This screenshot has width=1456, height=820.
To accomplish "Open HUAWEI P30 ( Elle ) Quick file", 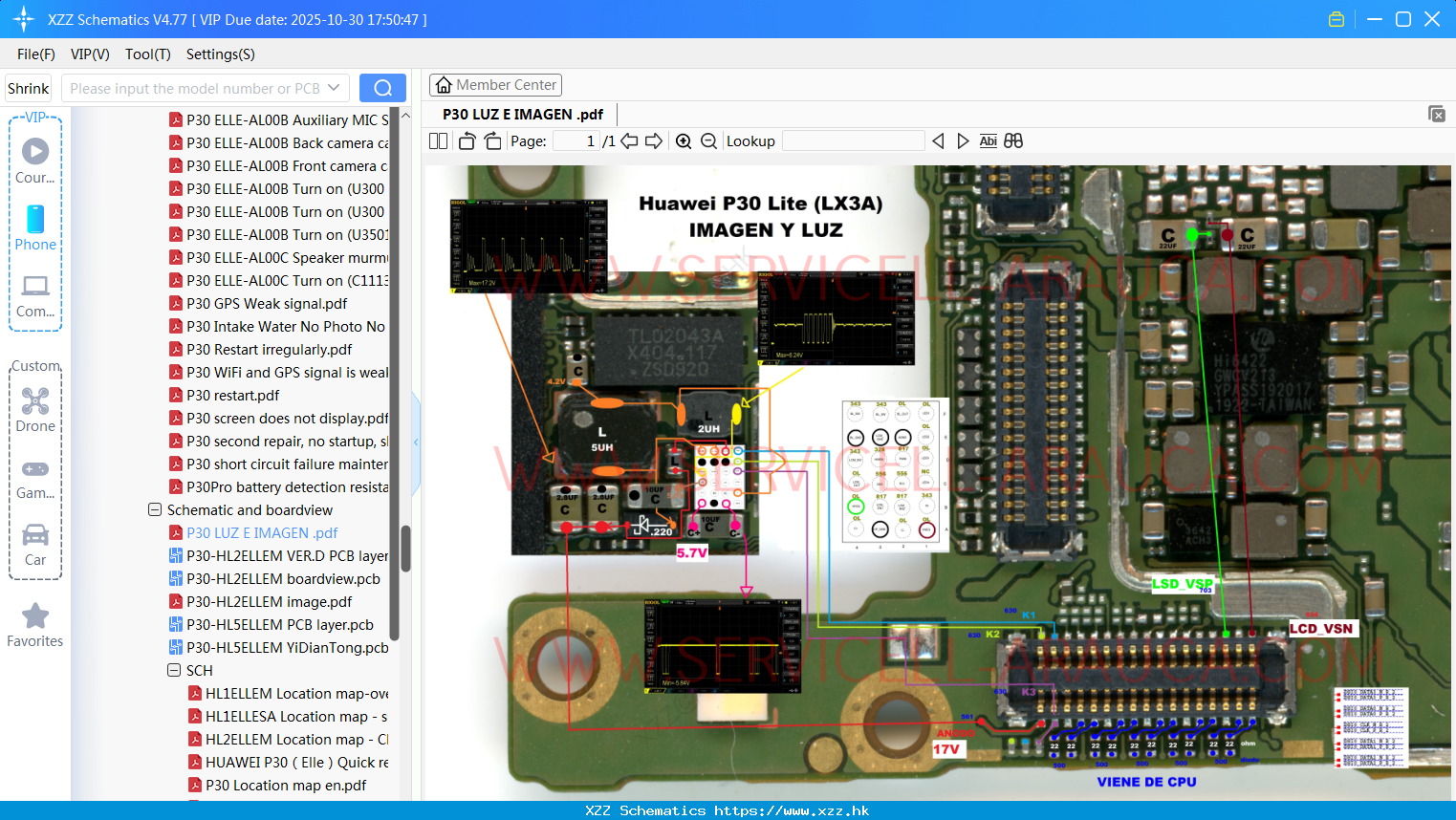I will pos(288,762).
